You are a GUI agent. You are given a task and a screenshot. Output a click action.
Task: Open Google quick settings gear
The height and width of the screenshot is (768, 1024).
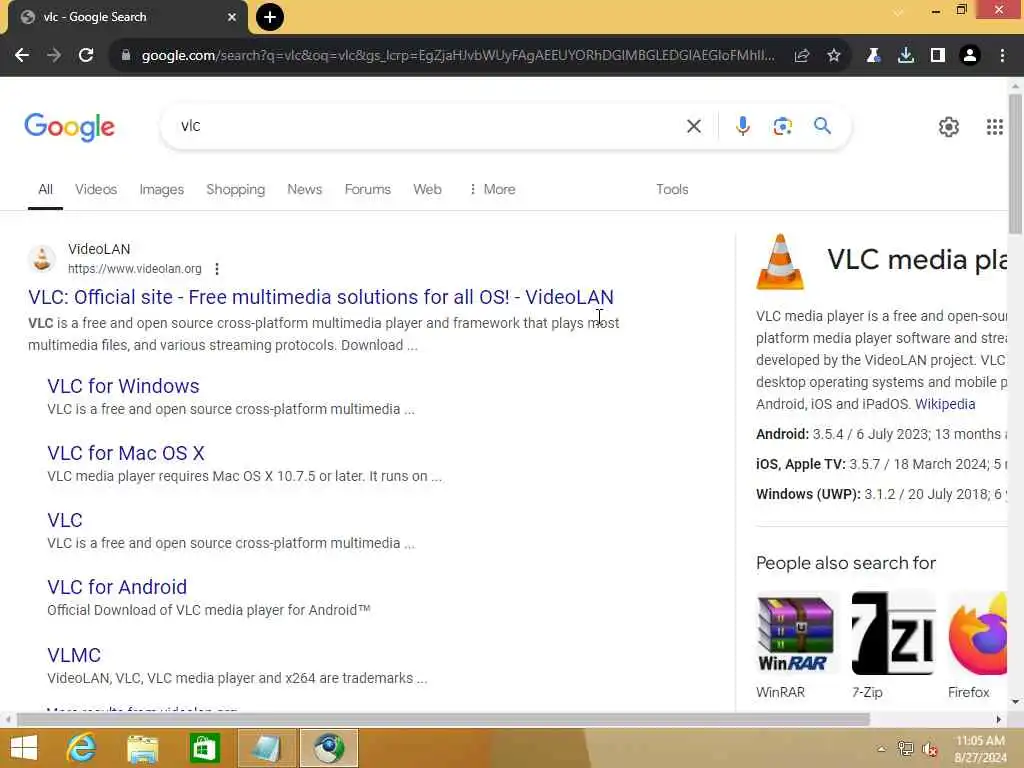coord(949,127)
